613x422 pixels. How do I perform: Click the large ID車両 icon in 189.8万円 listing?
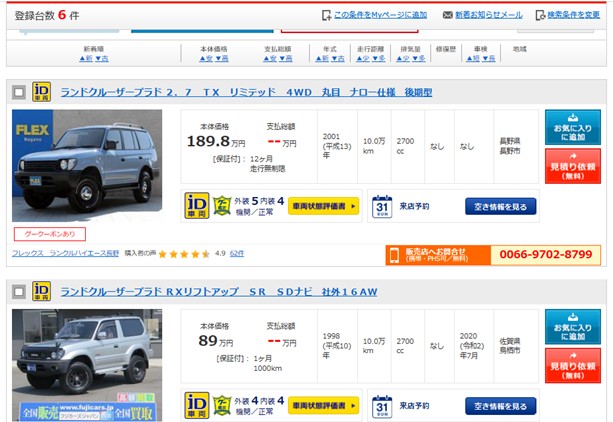pos(197,206)
